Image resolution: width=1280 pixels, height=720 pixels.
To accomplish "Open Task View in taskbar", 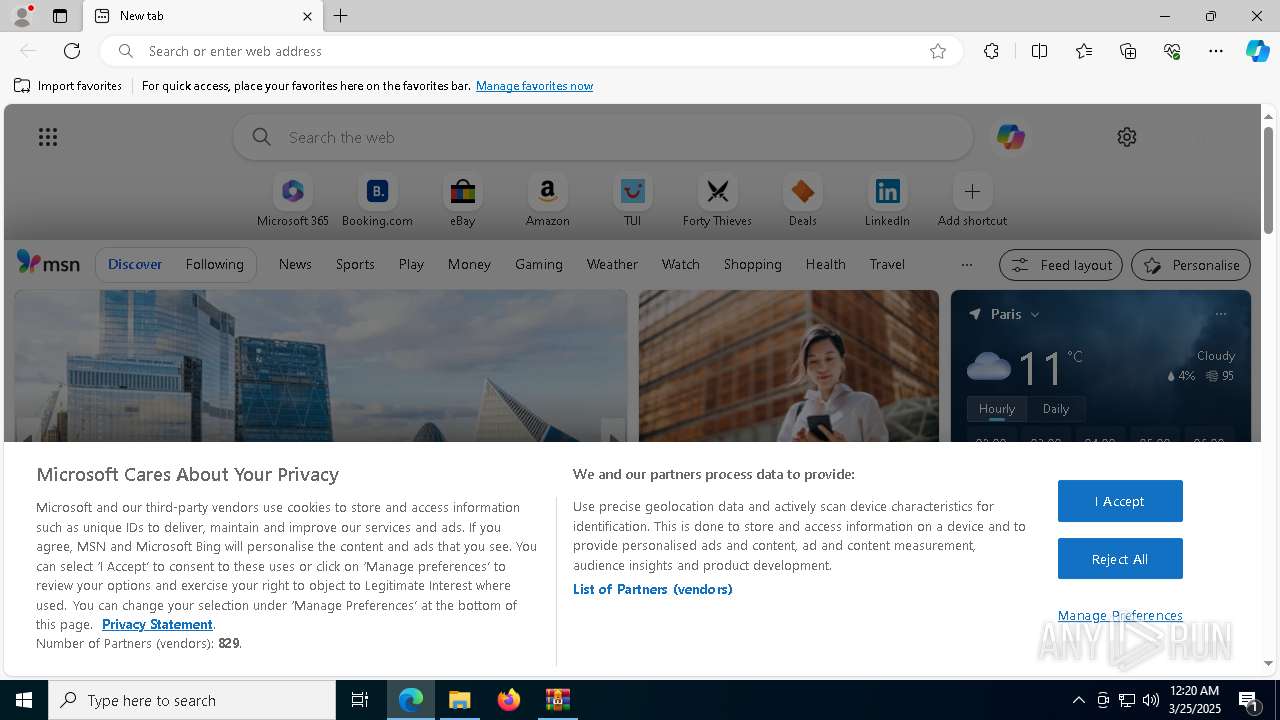I will (x=360, y=700).
